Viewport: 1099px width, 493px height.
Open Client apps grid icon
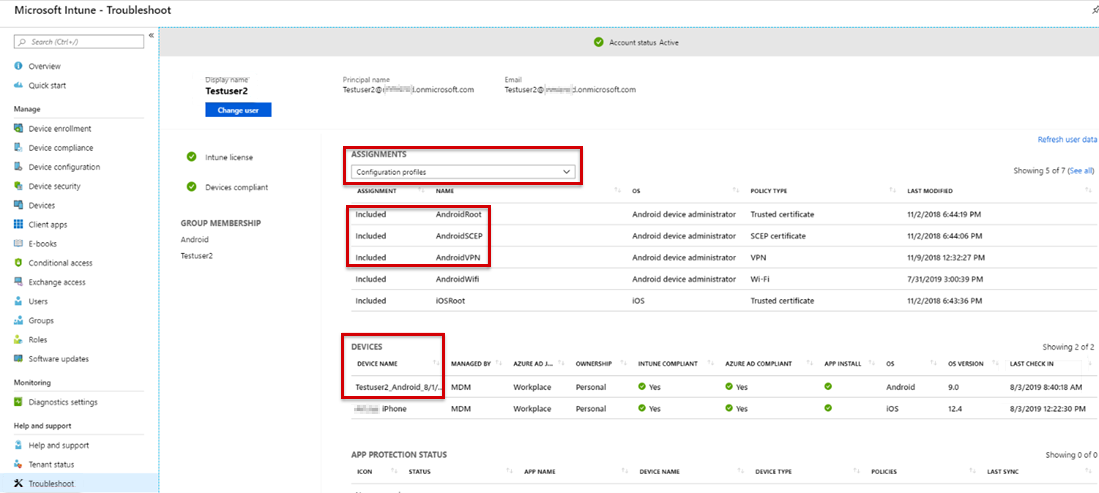(19, 224)
